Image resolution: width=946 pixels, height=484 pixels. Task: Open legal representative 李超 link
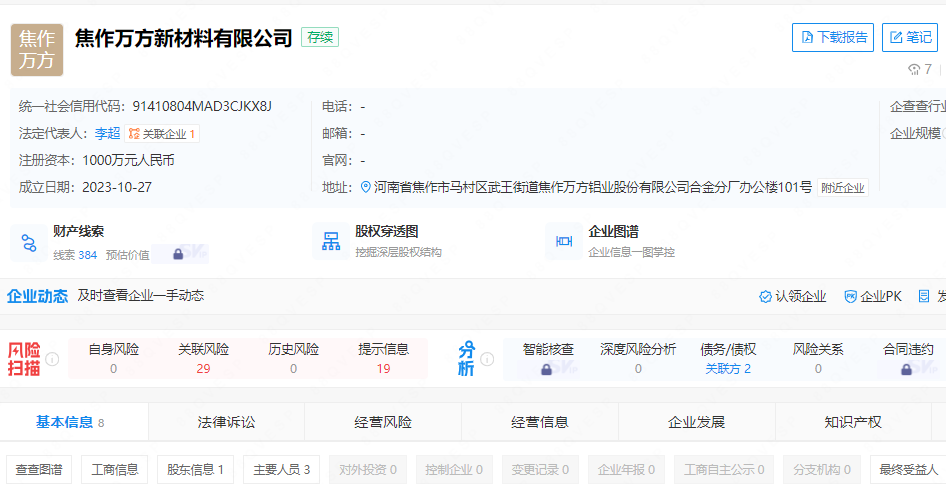pos(107,133)
